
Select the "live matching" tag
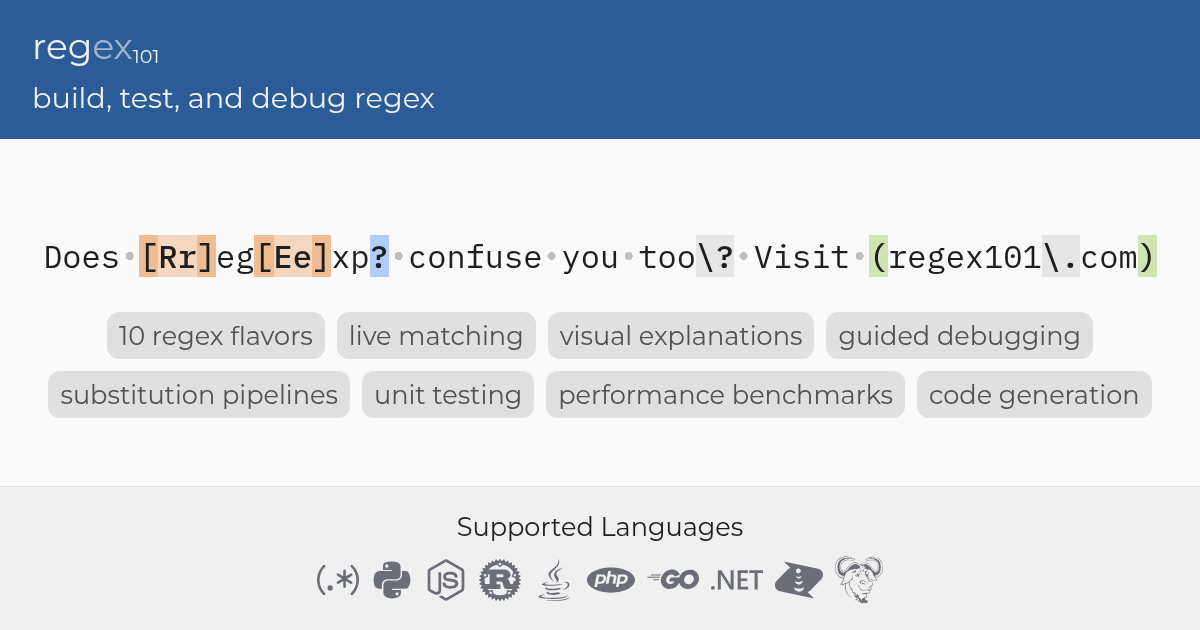point(436,336)
